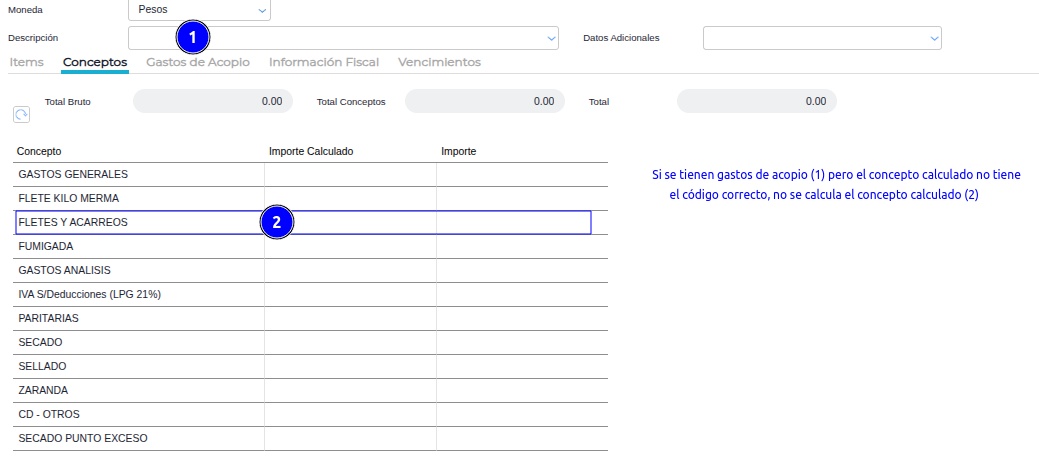
Task: Open the Gastos de Acopio tab
Action: point(198,62)
